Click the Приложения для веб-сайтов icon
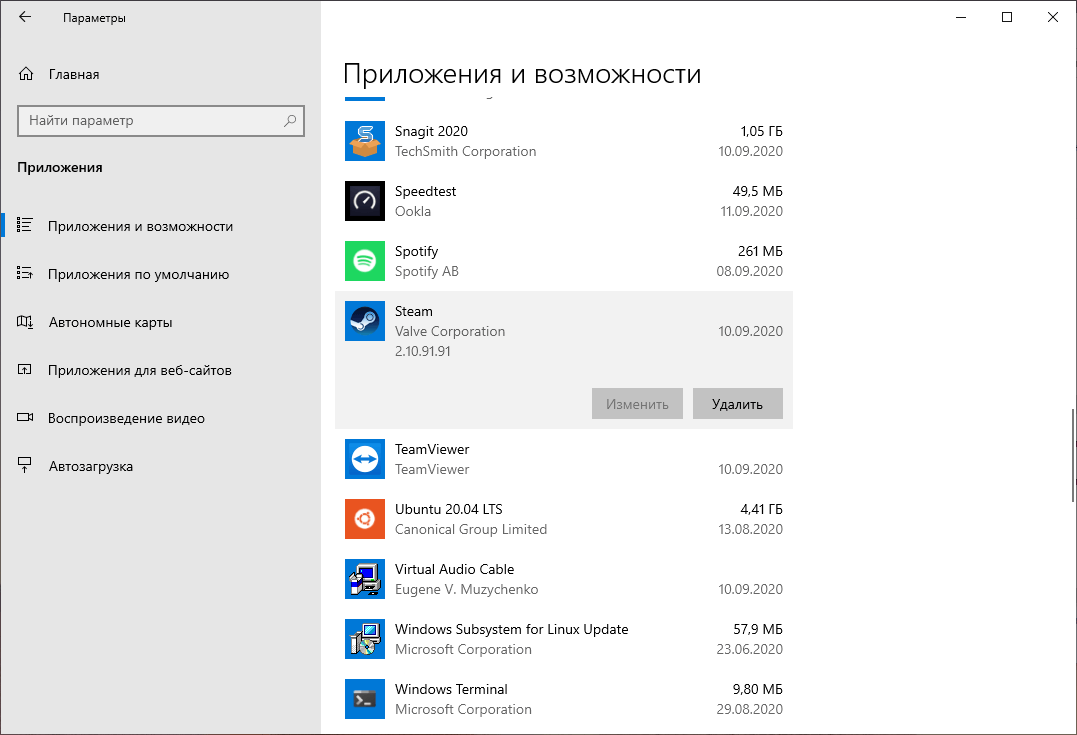1077x735 pixels. coord(25,370)
